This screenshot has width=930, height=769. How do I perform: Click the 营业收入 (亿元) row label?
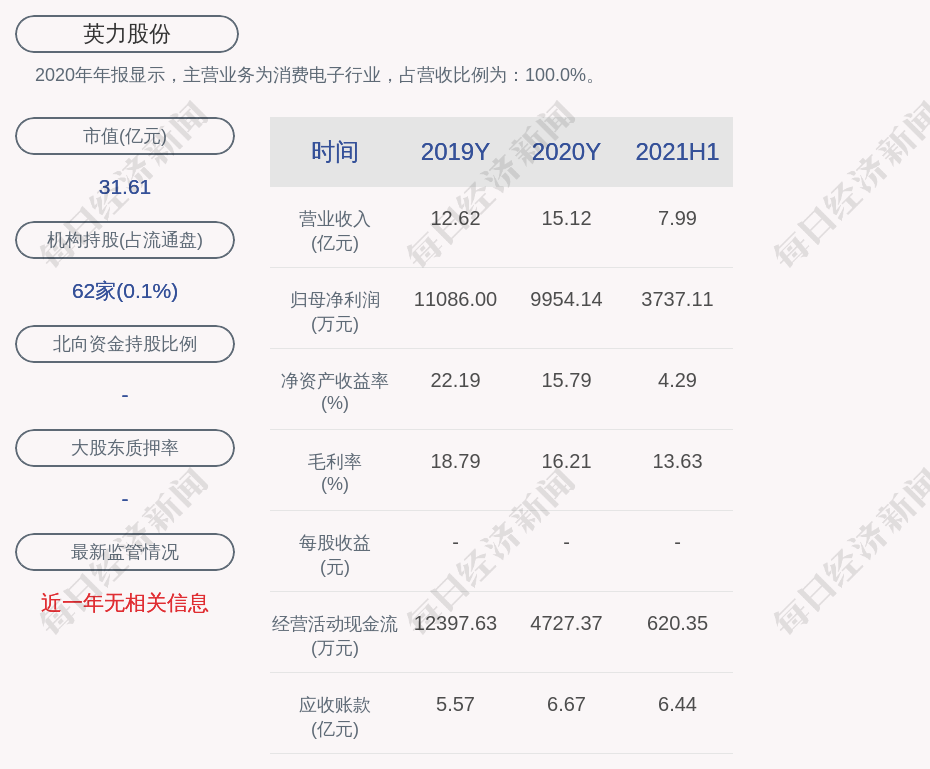tap(335, 231)
